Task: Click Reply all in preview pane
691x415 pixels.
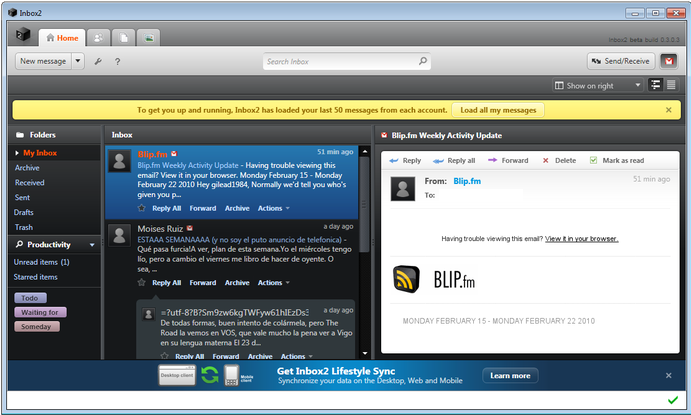Action: point(454,161)
